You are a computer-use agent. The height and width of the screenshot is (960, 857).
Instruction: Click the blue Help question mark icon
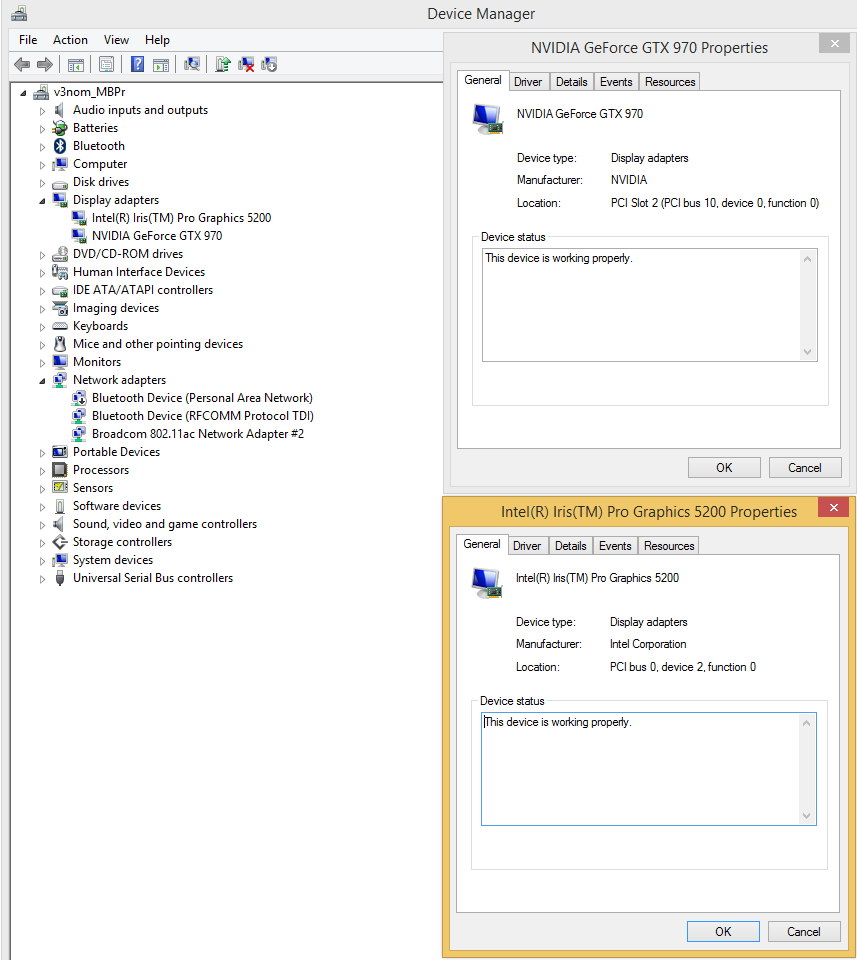(x=138, y=64)
